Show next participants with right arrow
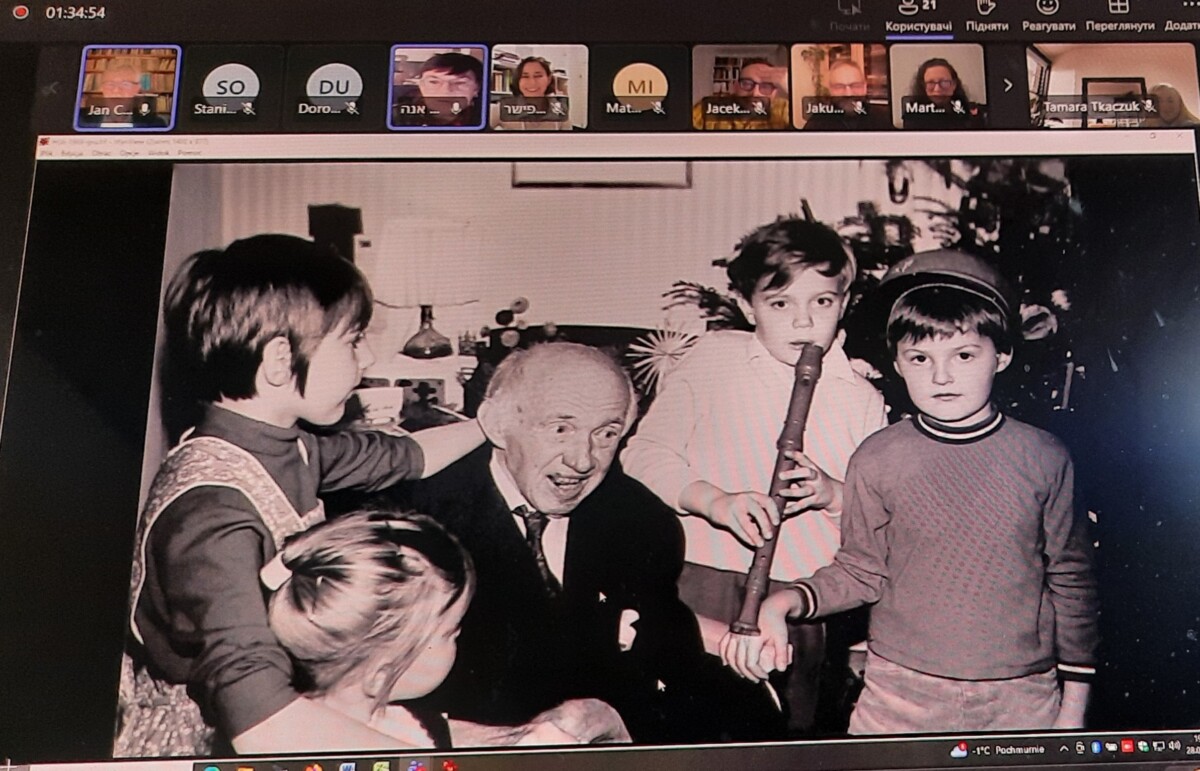This screenshot has height=771, width=1200. pyautogui.click(x=1007, y=86)
